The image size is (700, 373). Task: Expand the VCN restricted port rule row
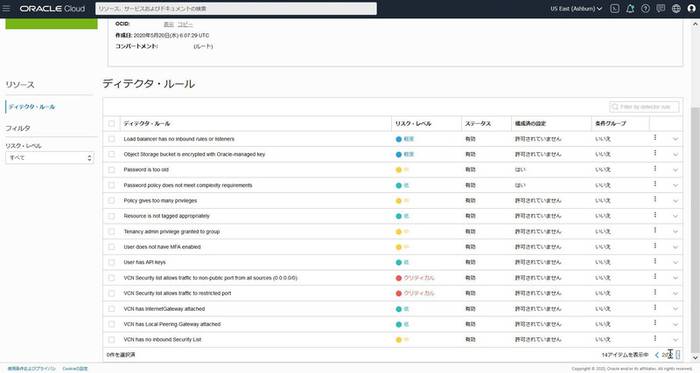click(675, 294)
